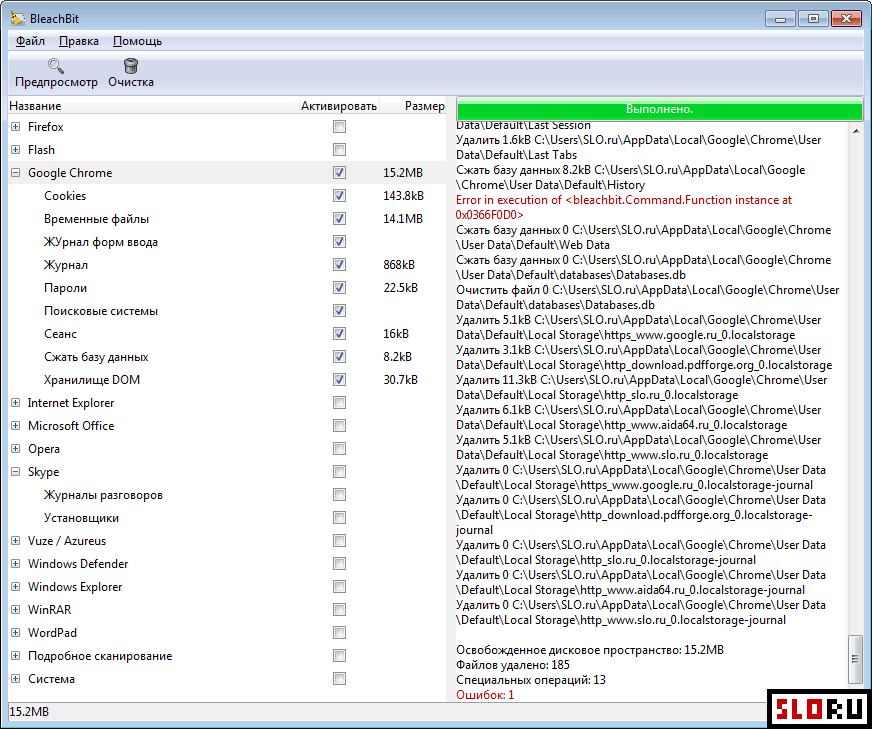872x729 pixels.
Task: Check the Internet Explorer checkbox
Action: click(x=339, y=403)
